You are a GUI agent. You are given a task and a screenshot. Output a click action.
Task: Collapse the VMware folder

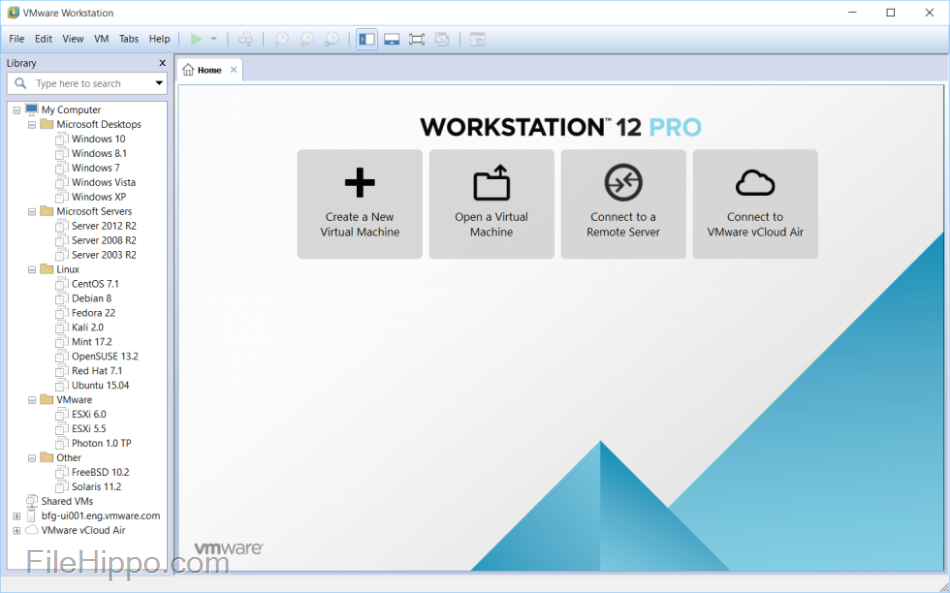(32, 400)
